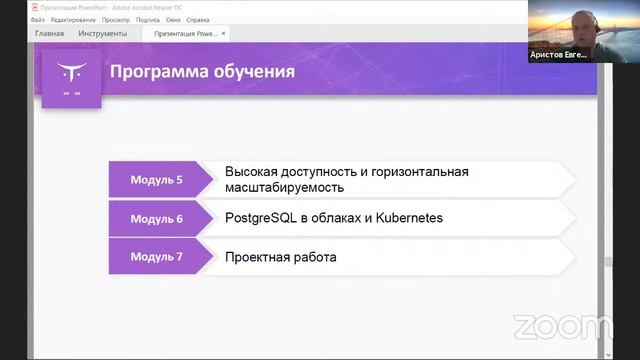This screenshot has width=640, height=360.
Task: Select the Презентация Powe... document tab
Action: click(186, 33)
